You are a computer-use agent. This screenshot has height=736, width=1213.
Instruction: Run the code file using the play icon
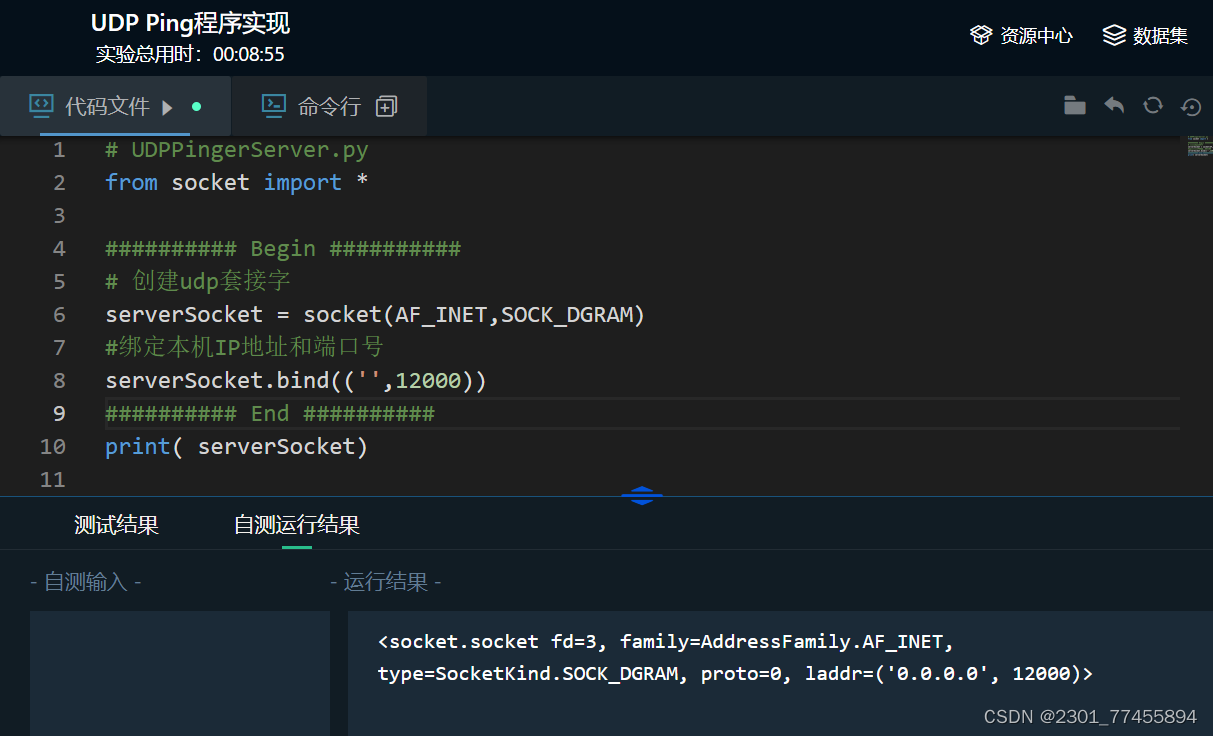[x=166, y=105]
